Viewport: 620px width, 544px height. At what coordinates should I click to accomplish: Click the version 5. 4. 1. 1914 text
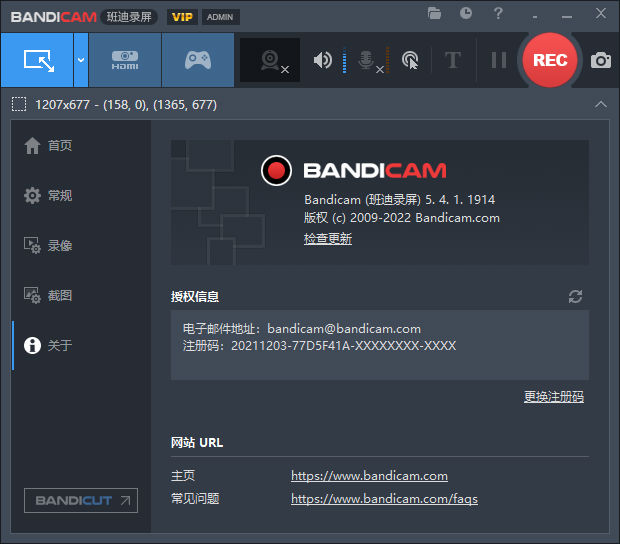[x=460, y=200]
